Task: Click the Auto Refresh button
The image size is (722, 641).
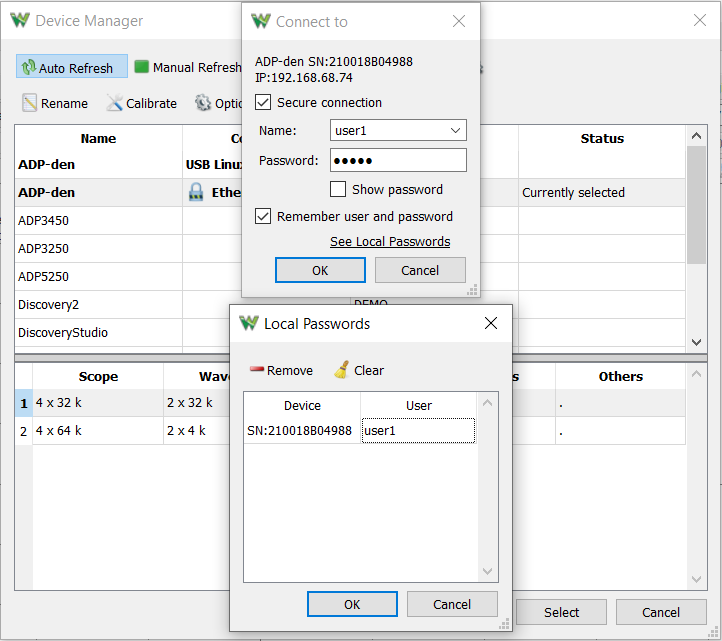Action: [72, 67]
